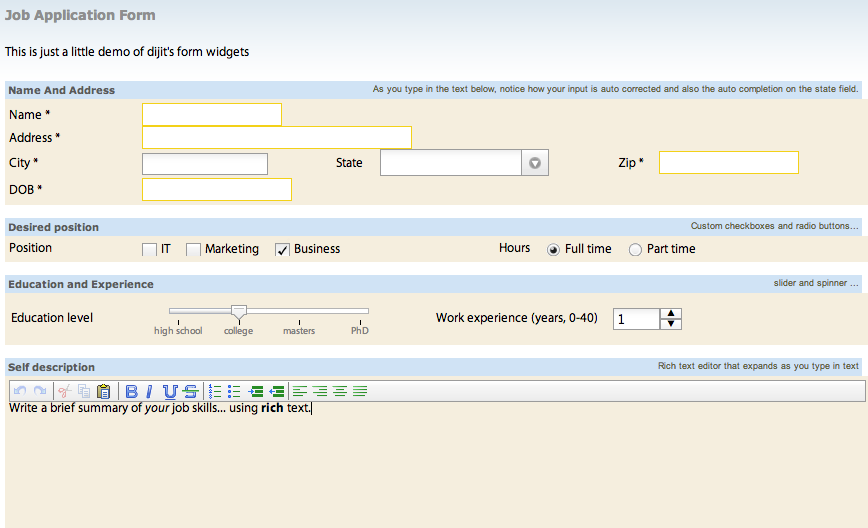This screenshot has width=868, height=528.
Task: Open the State dropdown arrow
Action: click(535, 163)
